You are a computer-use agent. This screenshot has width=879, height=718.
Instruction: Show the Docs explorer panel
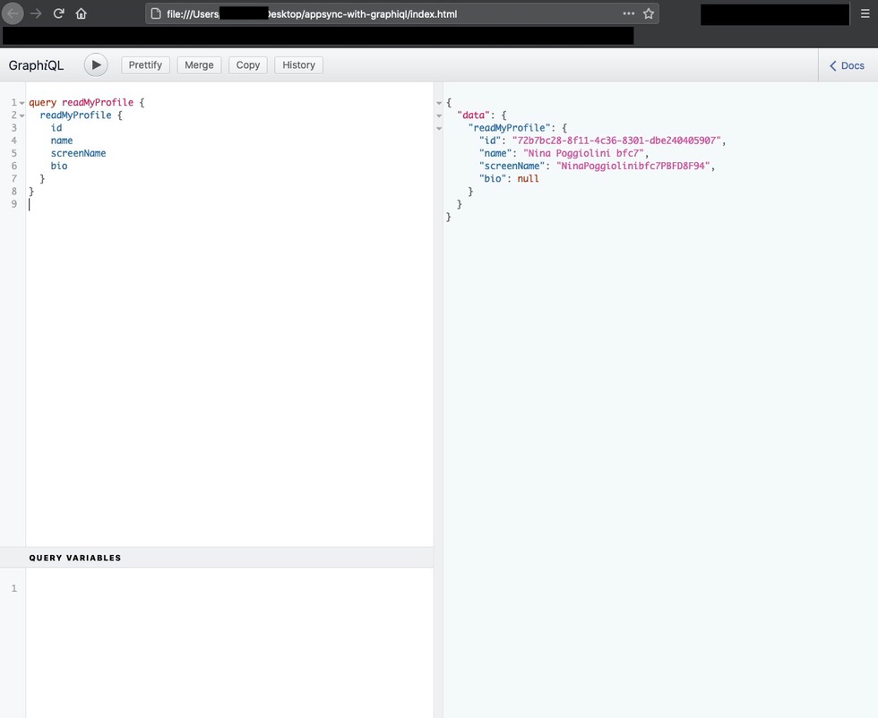[847, 66]
